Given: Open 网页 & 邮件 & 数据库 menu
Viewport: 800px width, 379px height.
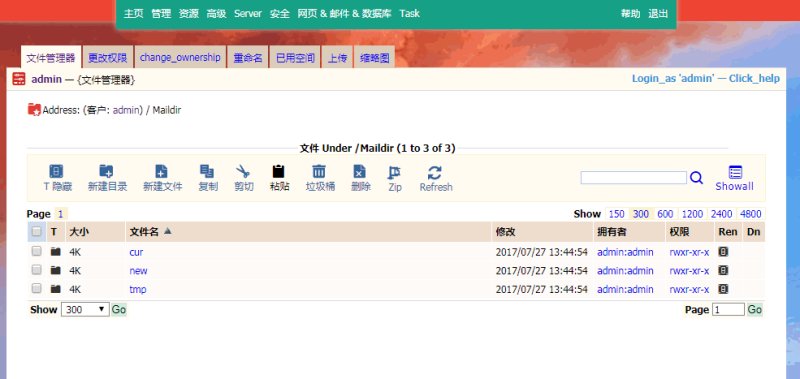Looking at the screenshot, I should pyautogui.click(x=344, y=14).
